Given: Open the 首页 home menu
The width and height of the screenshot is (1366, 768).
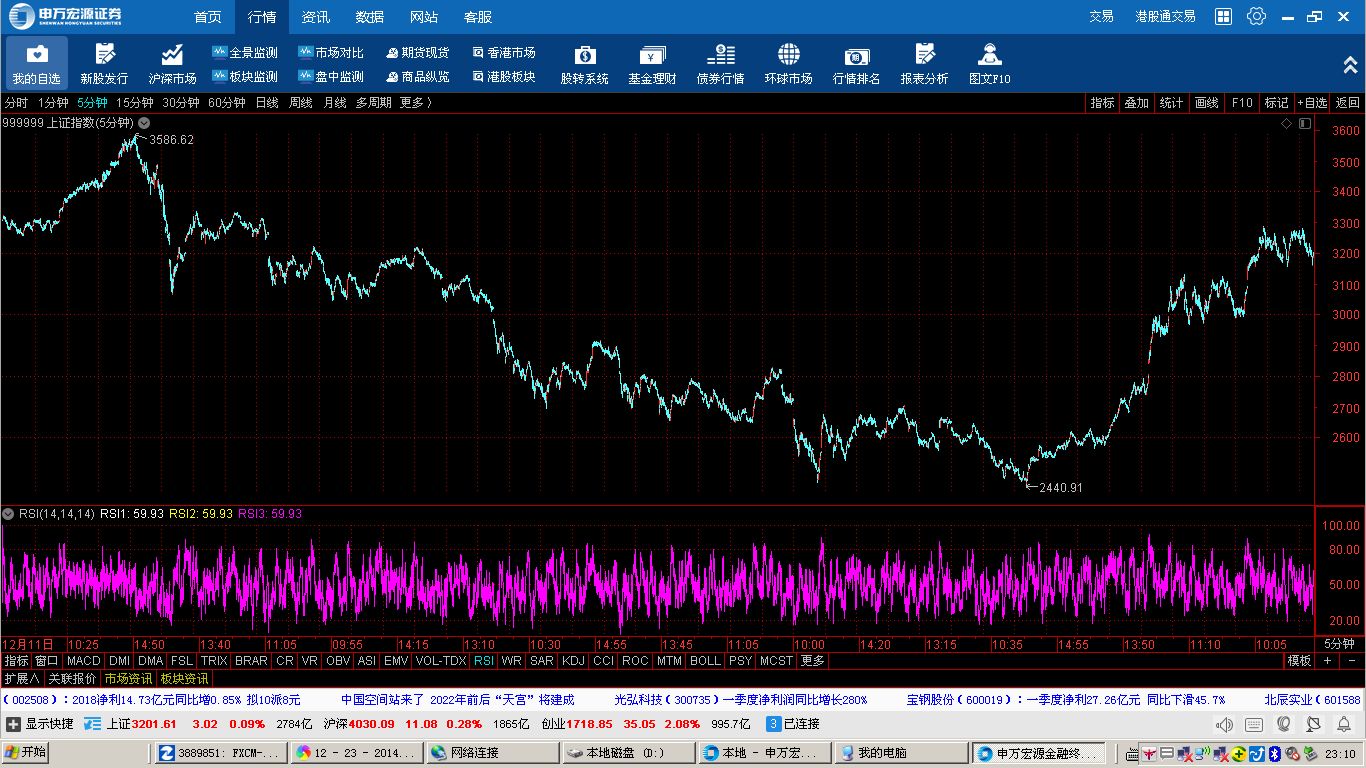Looking at the screenshot, I should pos(208,17).
